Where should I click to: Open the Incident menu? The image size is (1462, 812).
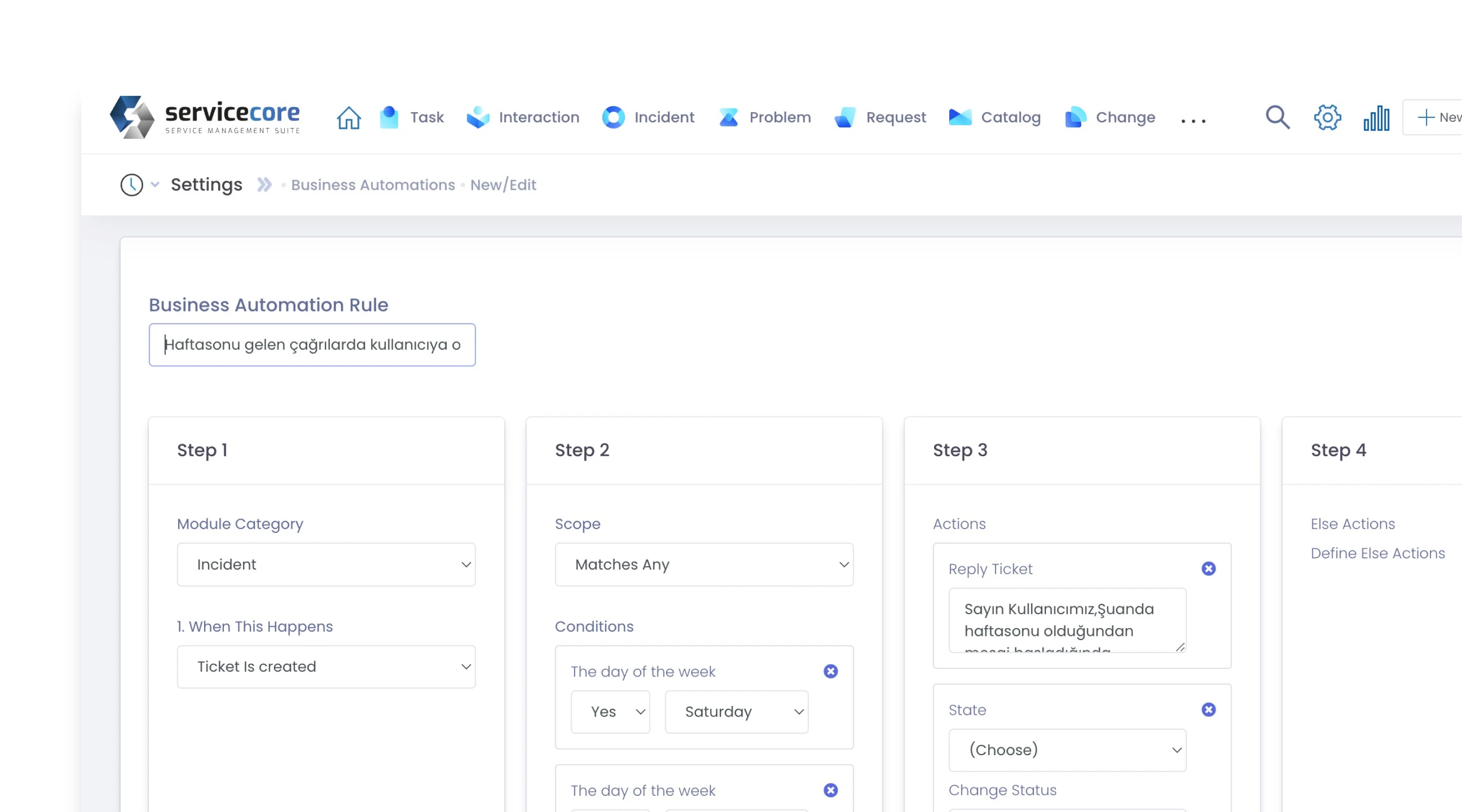point(664,117)
